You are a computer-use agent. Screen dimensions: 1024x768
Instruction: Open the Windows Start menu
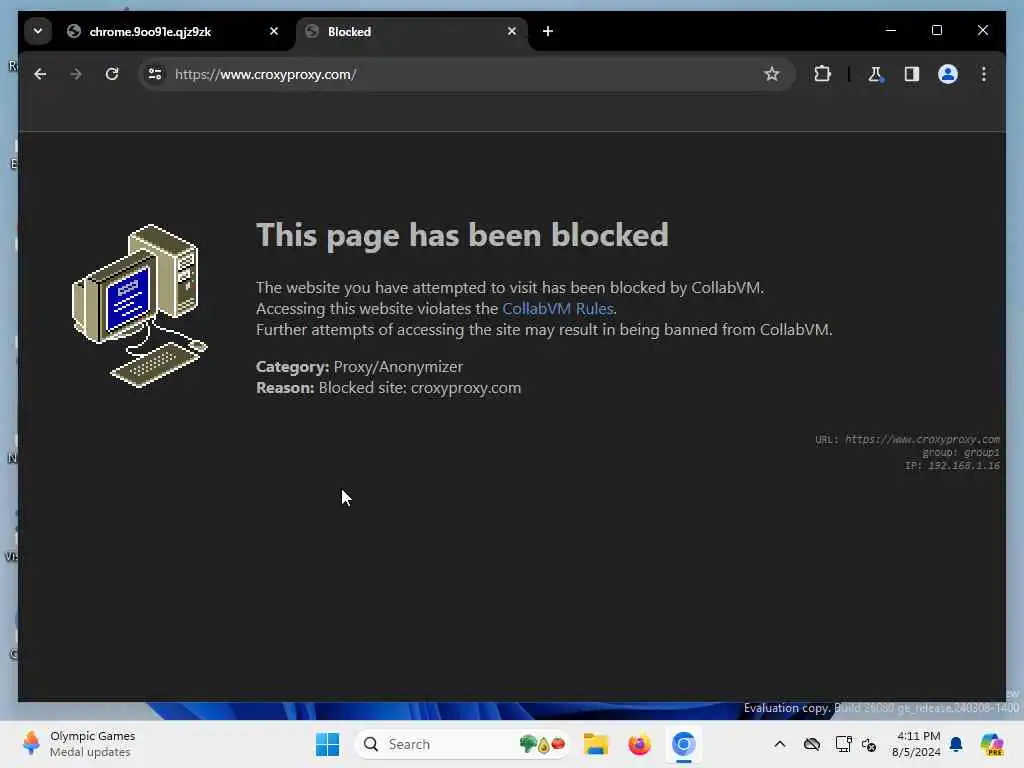(327, 744)
